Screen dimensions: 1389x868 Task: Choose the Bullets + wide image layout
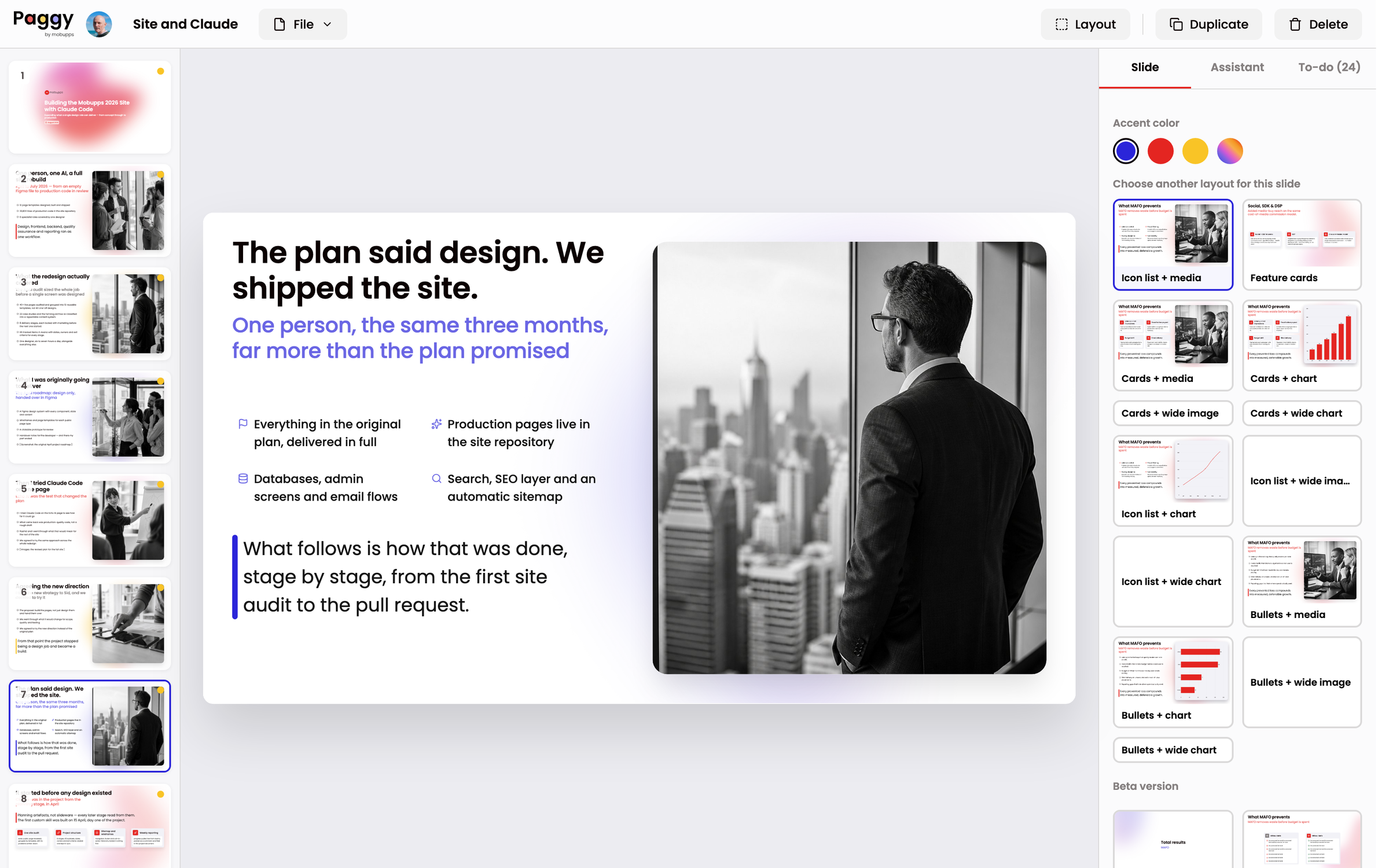click(x=1302, y=682)
